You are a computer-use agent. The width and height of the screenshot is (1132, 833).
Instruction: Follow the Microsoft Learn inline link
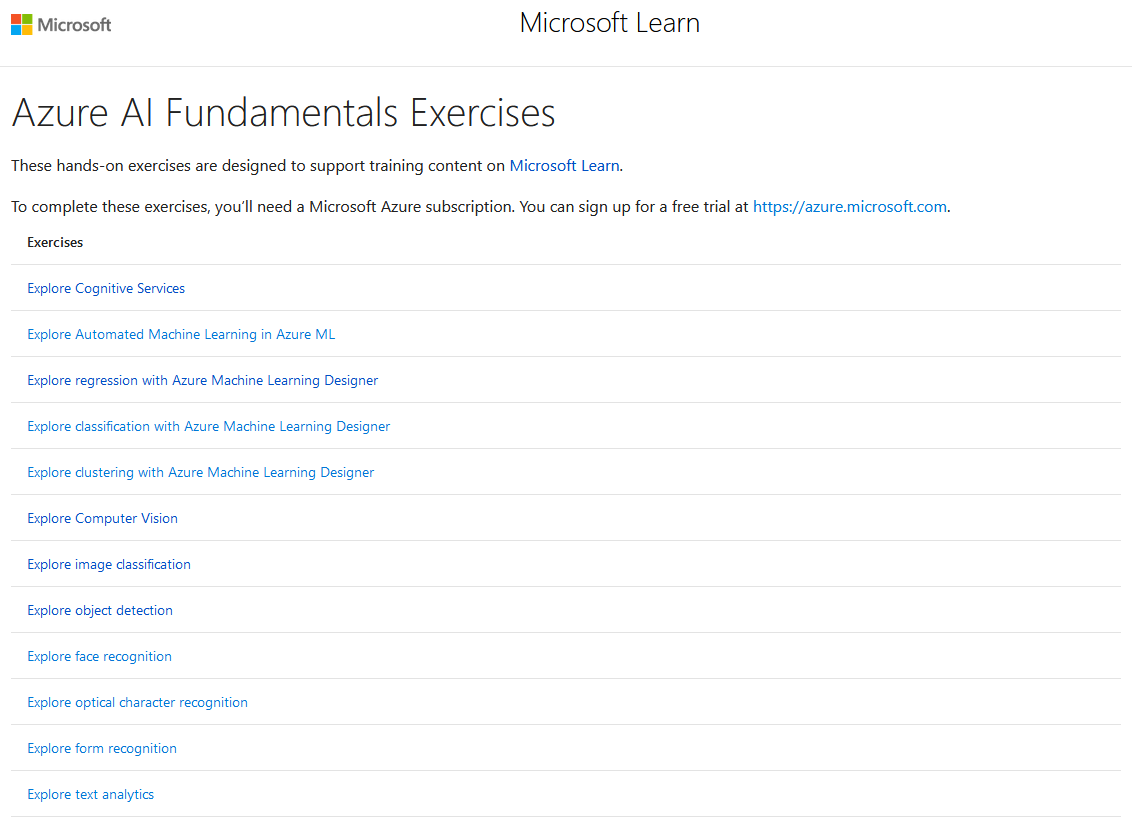(x=565, y=166)
